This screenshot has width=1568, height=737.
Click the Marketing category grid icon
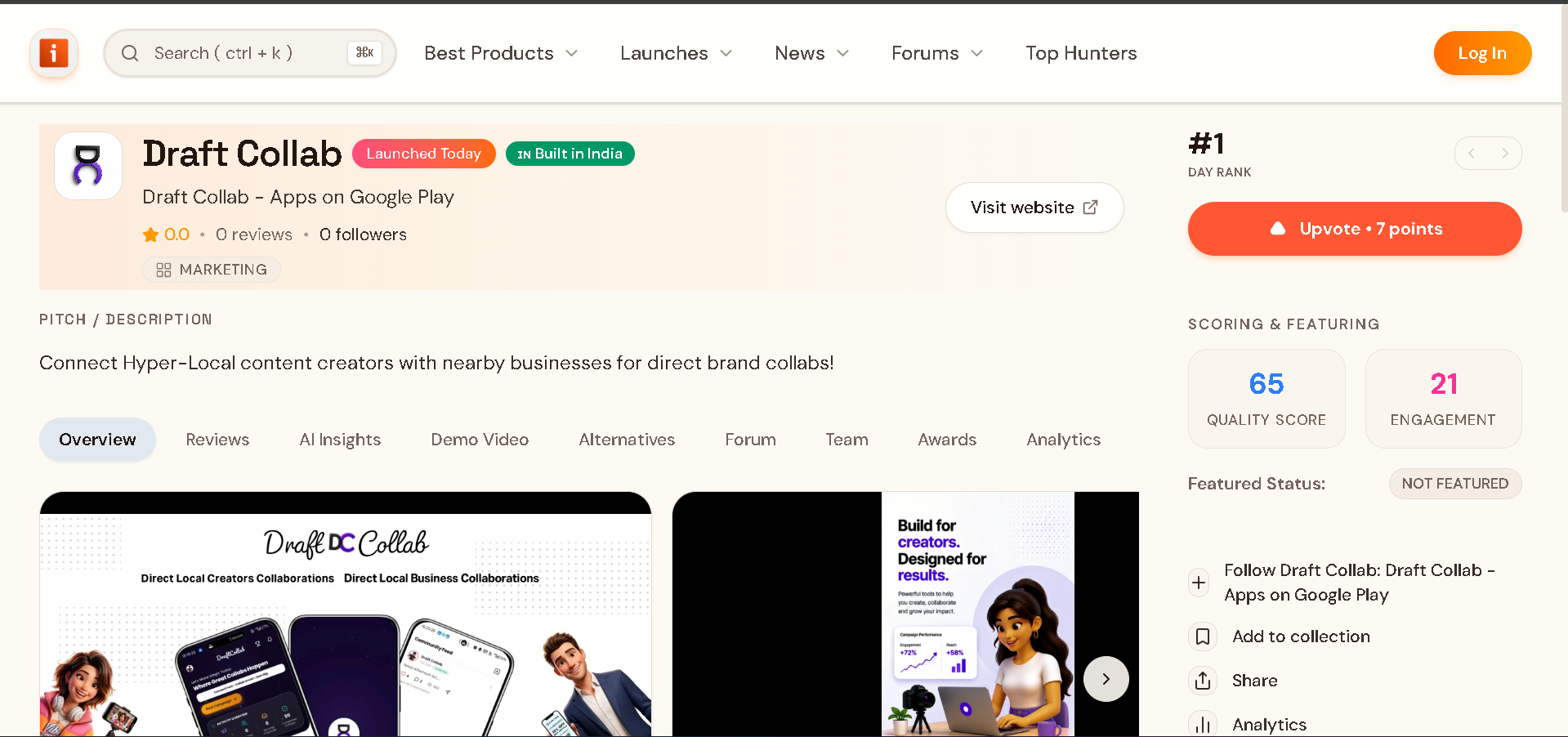[x=163, y=270]
